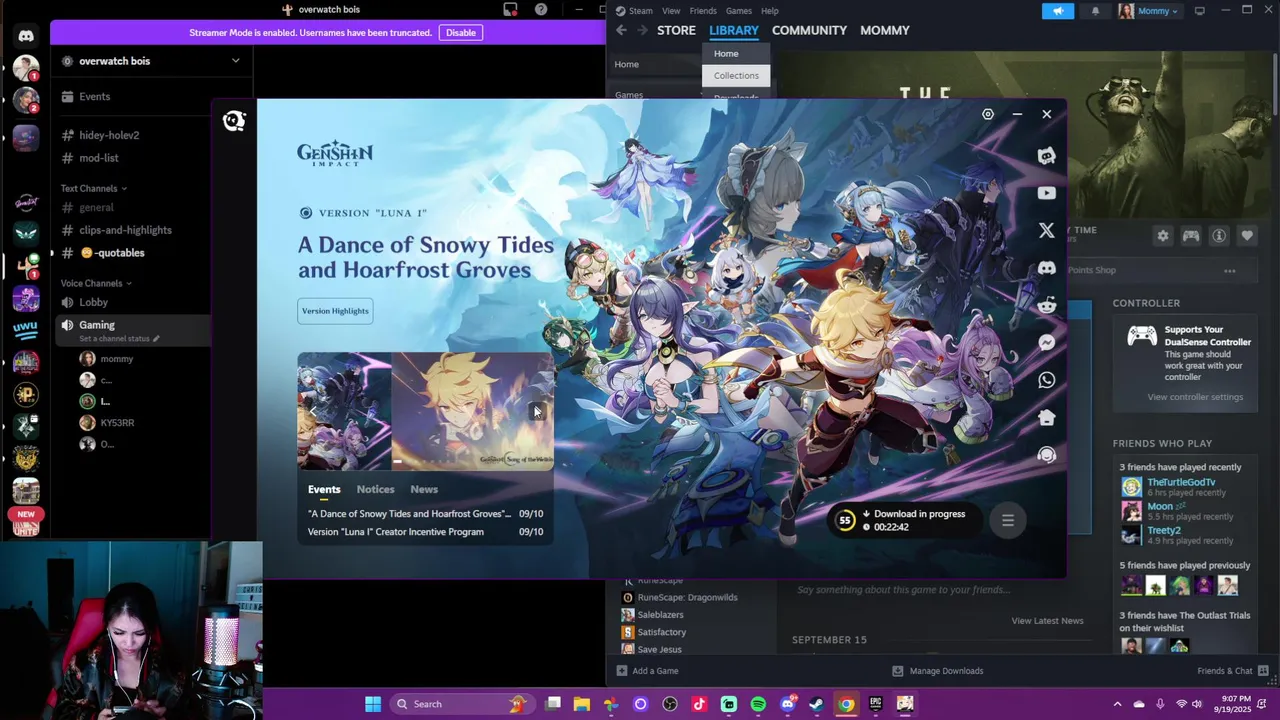Click the 55 percent download progress ring
1280x720 pixels.
[845, 520]
